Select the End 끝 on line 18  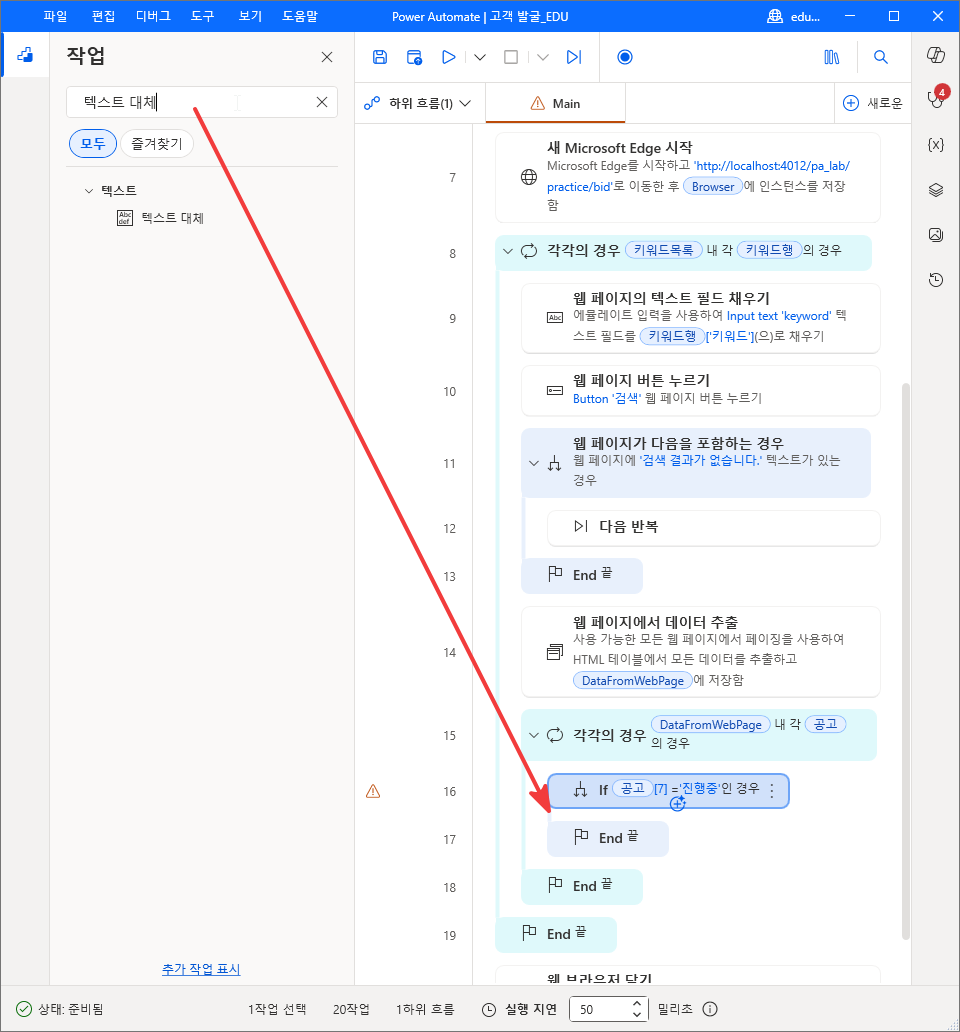click(x=582, y=887)
